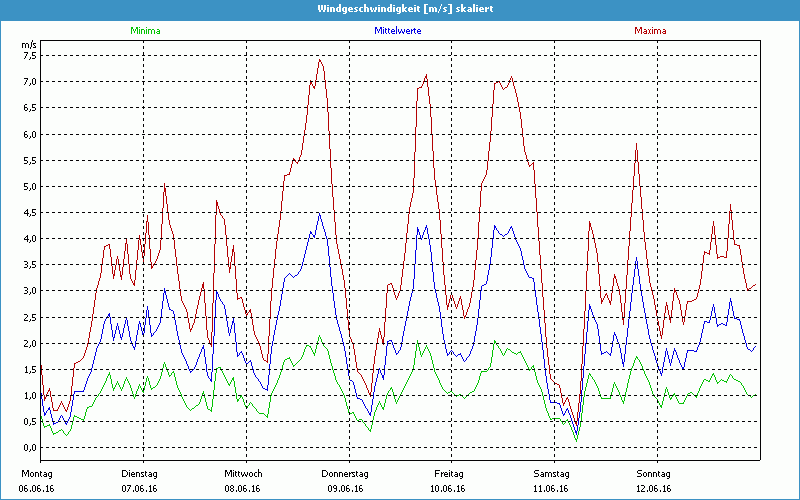
Task: Click the 6,5 y-axis value
Action: point(30,108)
